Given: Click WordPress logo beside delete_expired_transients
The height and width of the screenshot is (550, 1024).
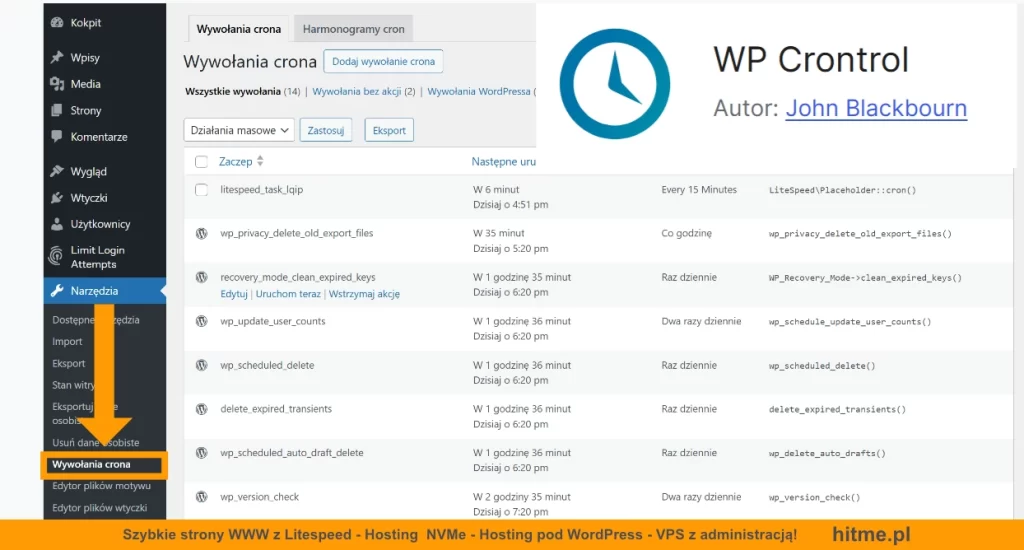Looking at the screenshot, I should tap(201, 409).
